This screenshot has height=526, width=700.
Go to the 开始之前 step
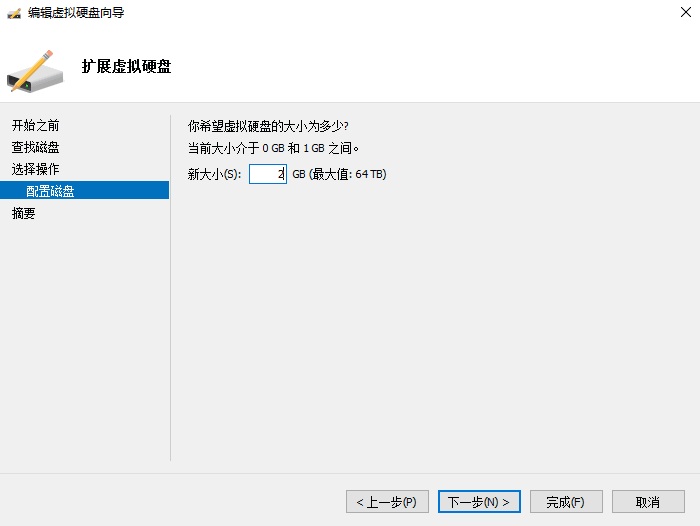(x=35, y=125)
